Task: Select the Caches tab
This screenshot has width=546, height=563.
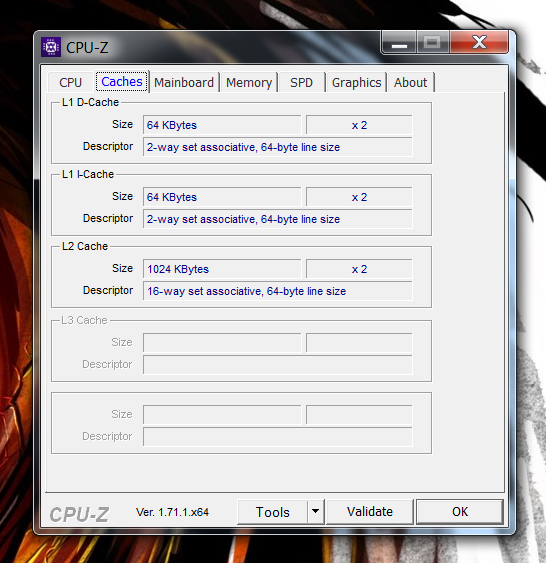Action: (x=122, y=82)
